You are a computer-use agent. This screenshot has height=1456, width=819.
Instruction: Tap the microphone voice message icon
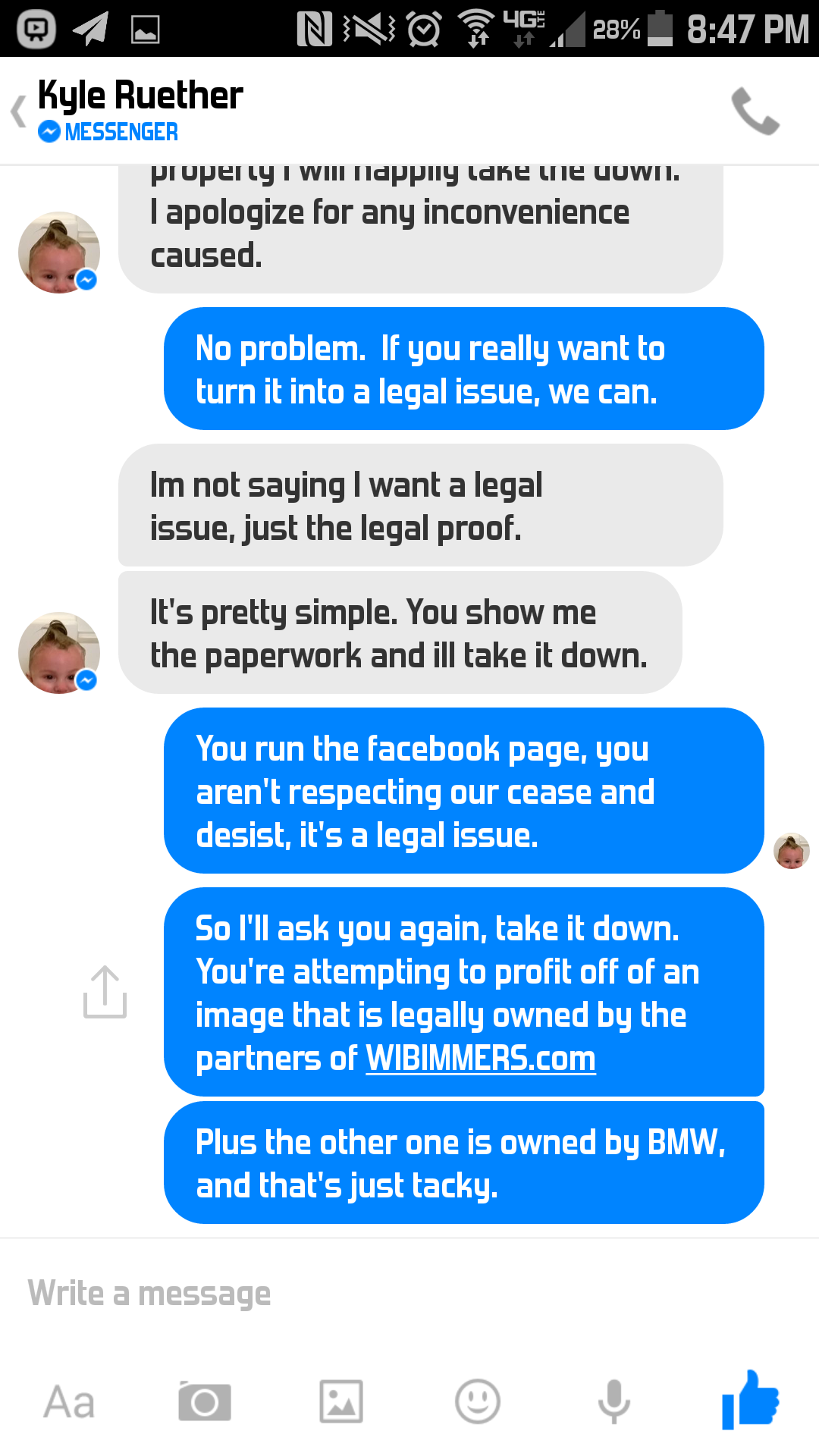click(x=614, y=1401)
